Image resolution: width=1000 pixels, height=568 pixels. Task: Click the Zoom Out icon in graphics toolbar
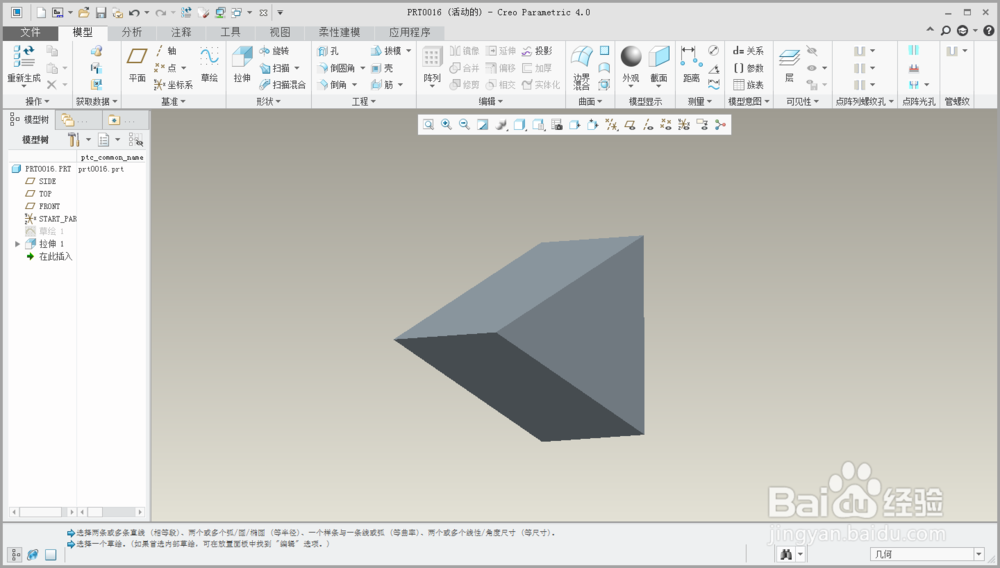point(464,124)
